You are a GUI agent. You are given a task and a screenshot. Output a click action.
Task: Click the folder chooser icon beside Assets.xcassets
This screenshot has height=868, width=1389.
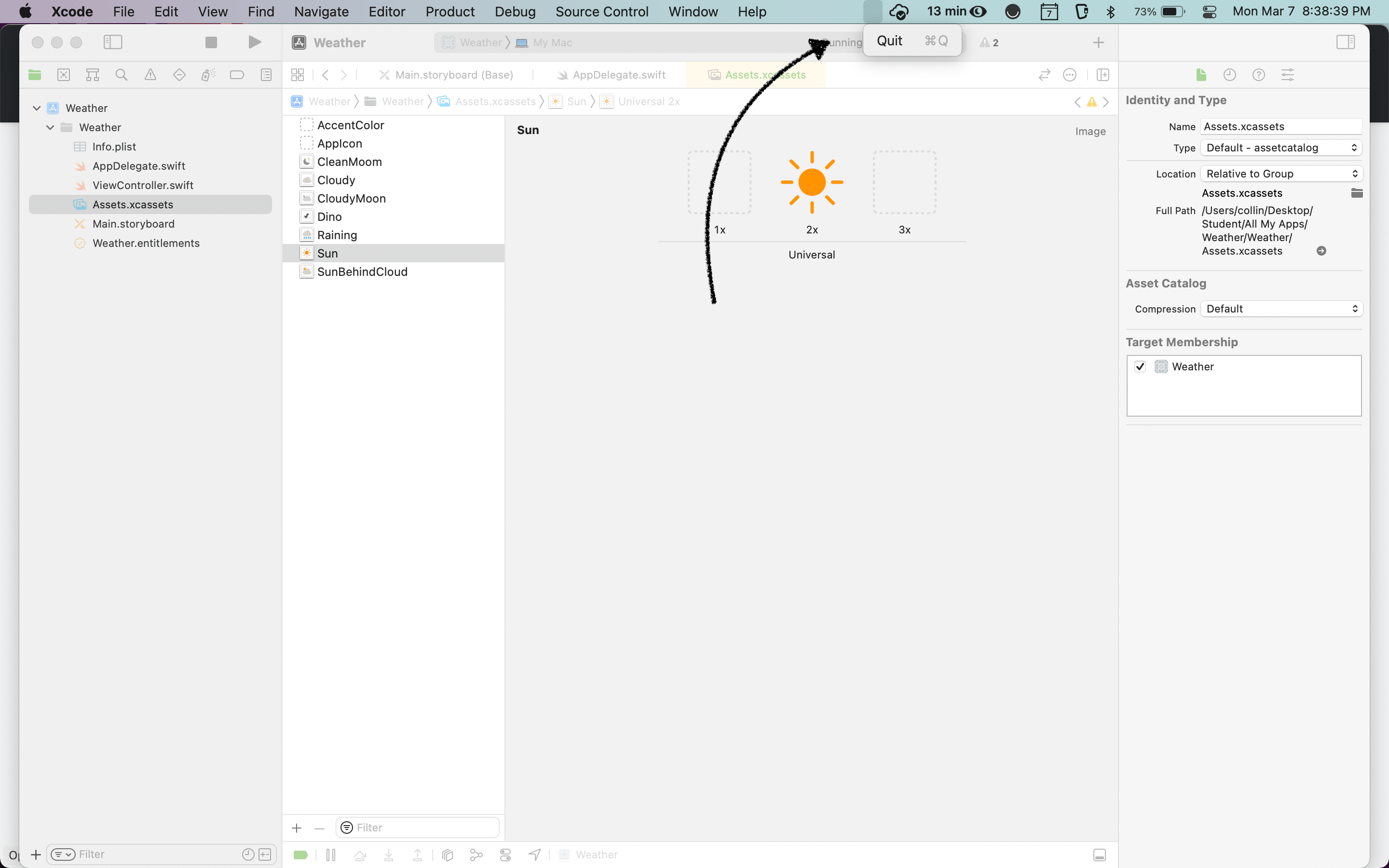(x=1357, y=193)
